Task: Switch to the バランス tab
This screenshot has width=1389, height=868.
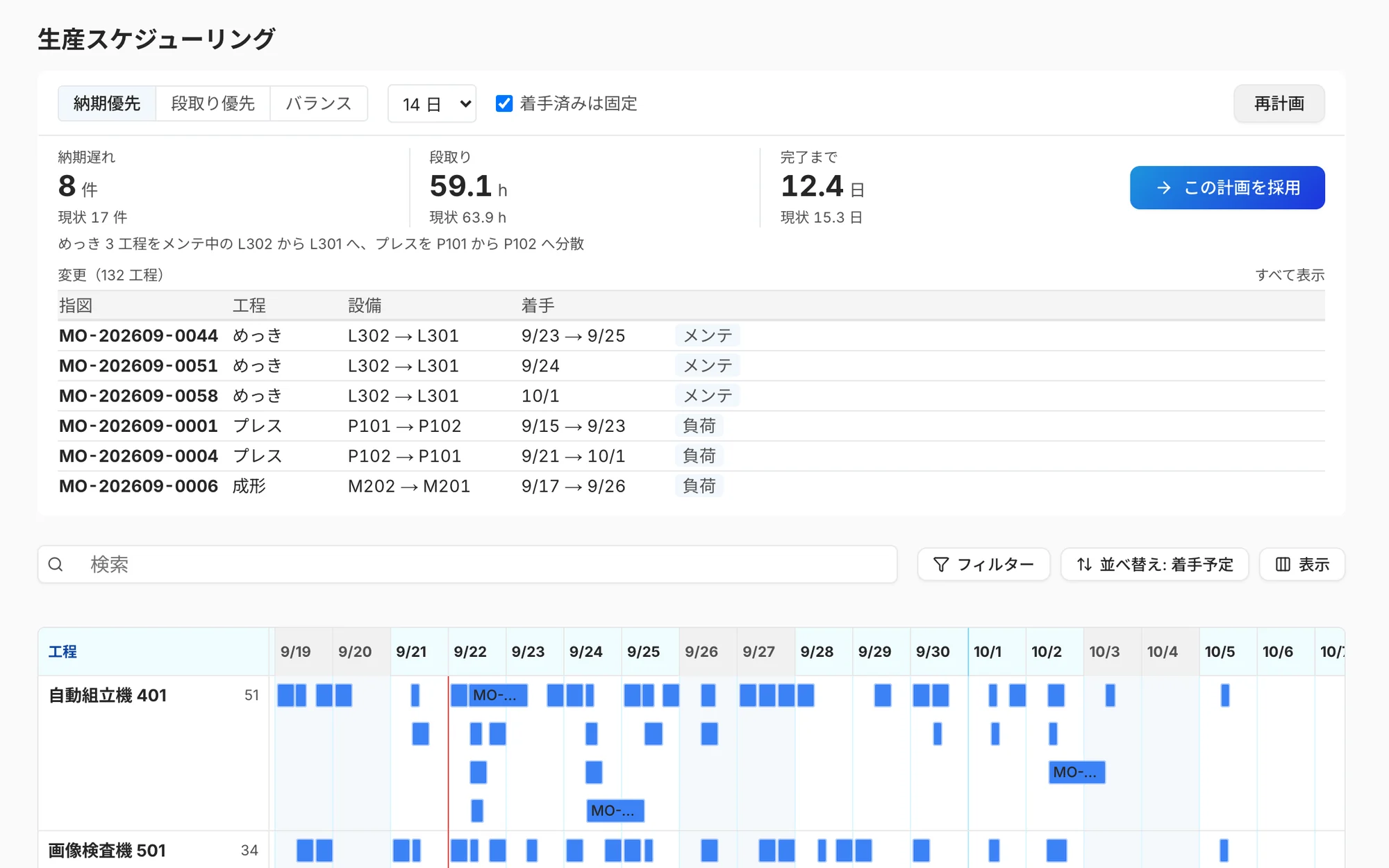Action: [319, 103]
